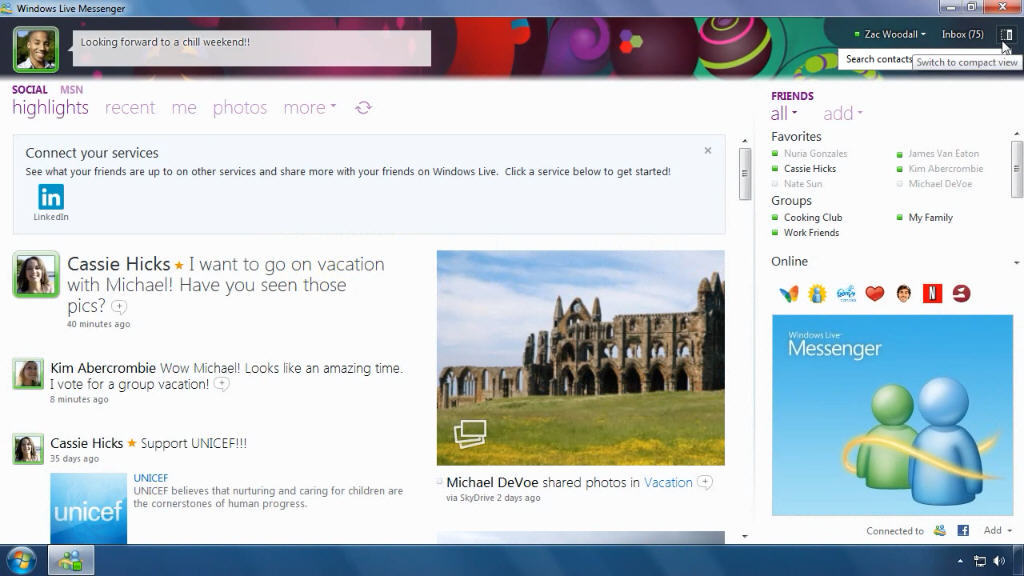1024x576 pixels.
Task: Click the red heart icon in the Online row
Action: click(x=875, y=293)
